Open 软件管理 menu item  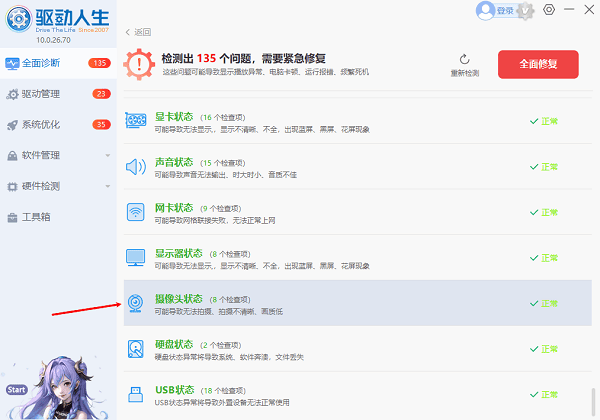[x=58, y=155]
